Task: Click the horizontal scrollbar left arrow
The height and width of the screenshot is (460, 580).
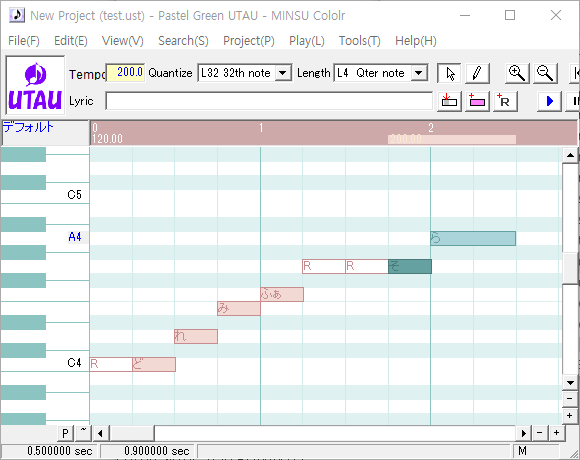Action: pos(100,433)
